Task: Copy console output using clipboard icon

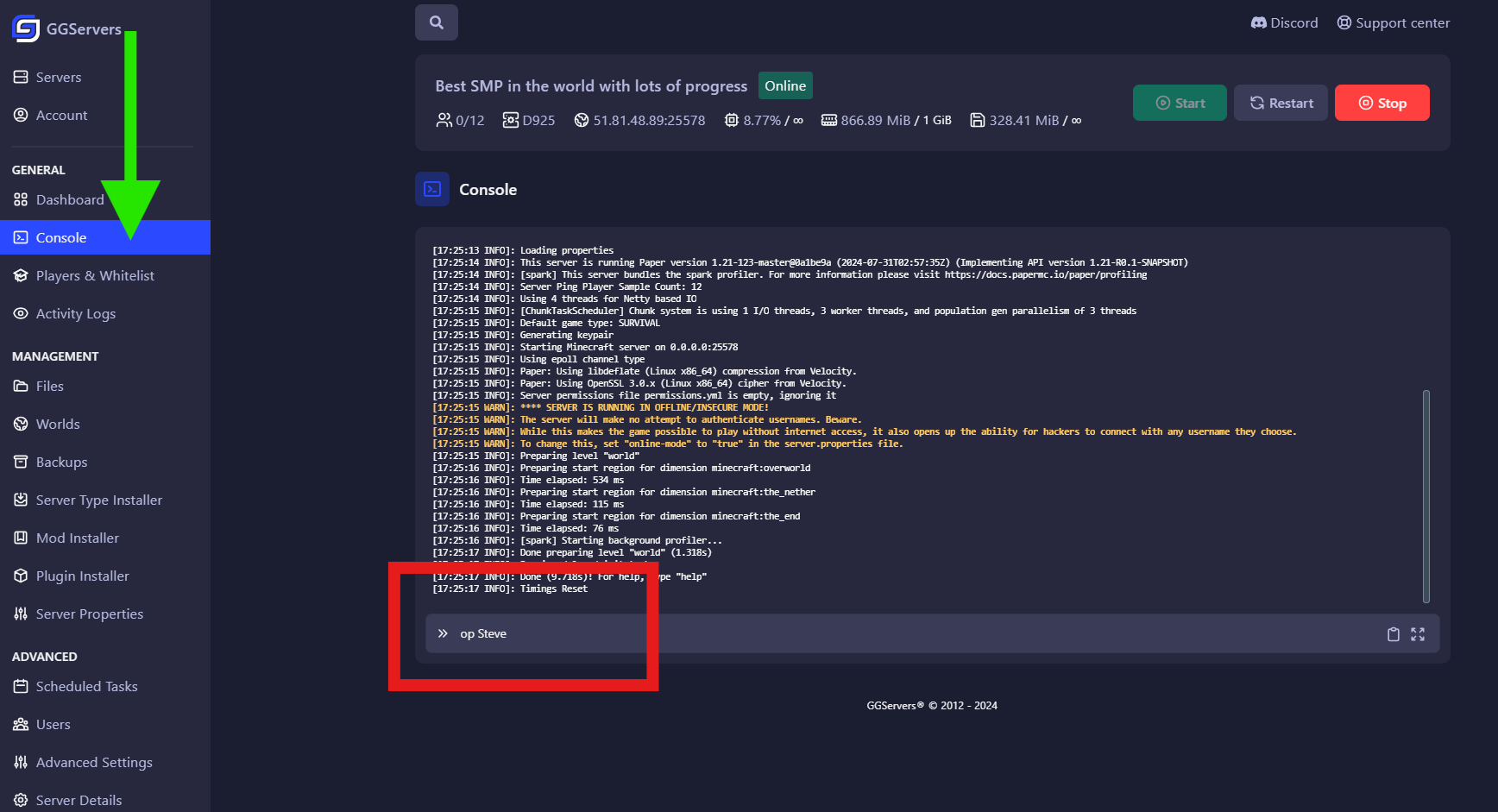Action: pyautogui.click(x=1394, y=633)
